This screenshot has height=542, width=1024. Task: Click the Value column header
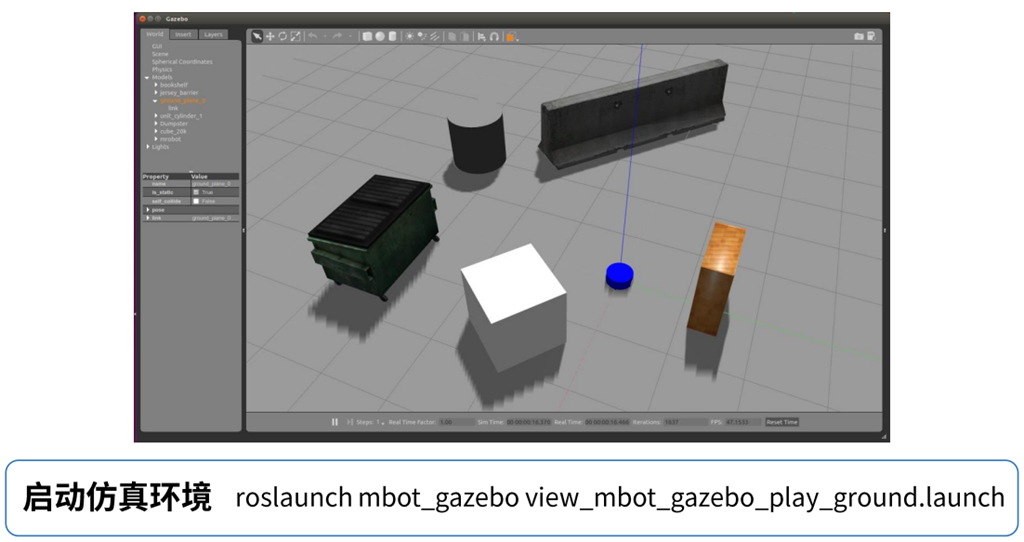[199, 176]
